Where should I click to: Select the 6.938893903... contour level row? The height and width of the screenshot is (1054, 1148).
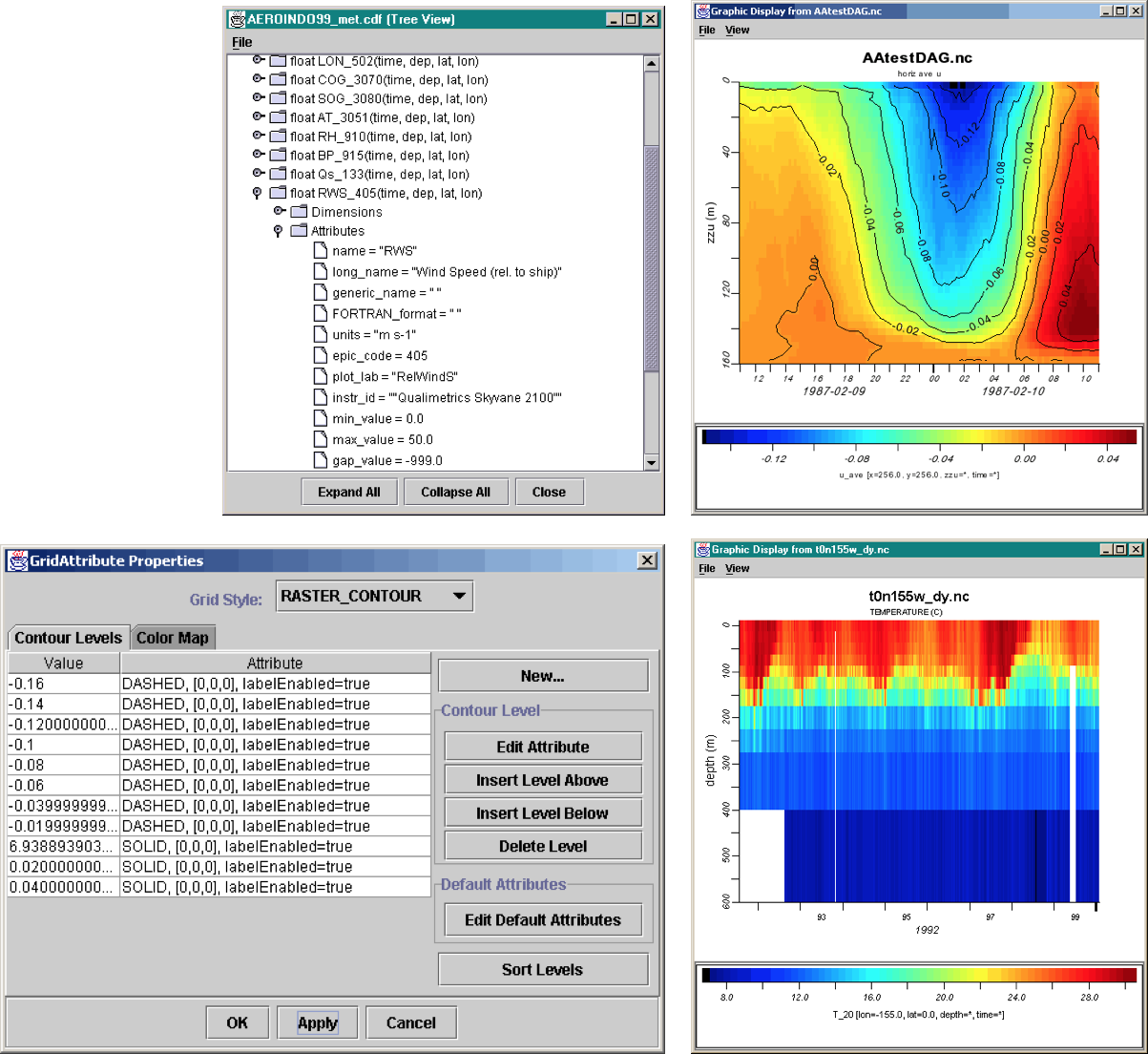pyautogui.click(x=219, y=846)
